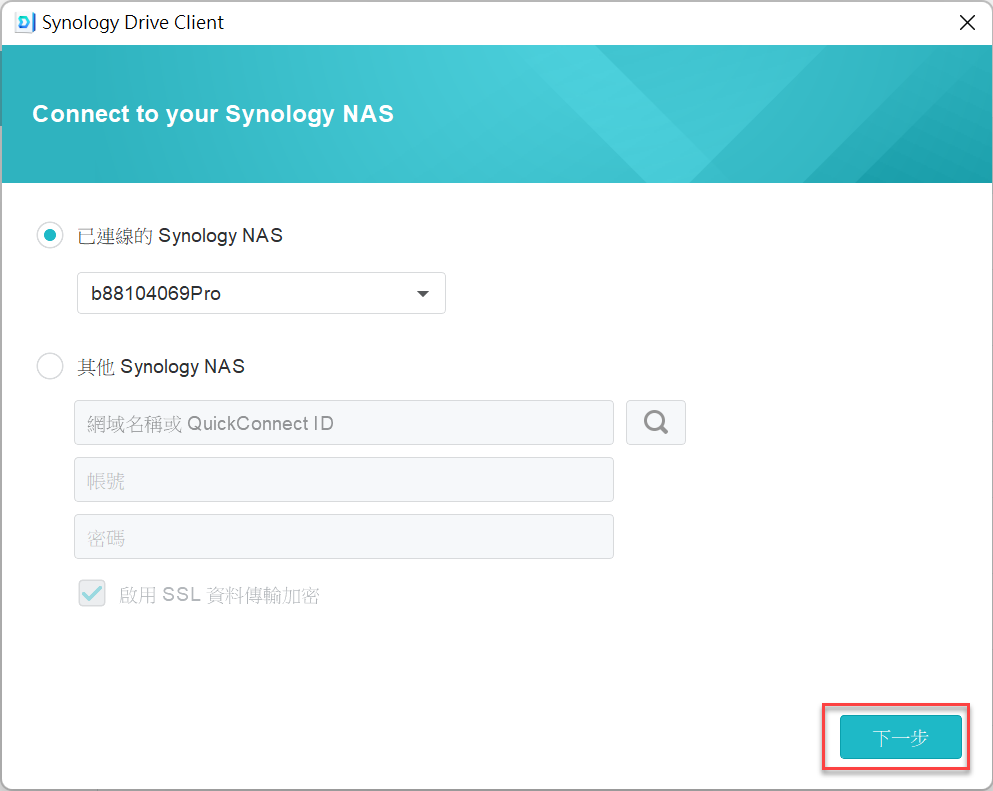This screenshot has width=993, height=791.
Task: Click the 帳號 input field
Action: click(344, 479)
